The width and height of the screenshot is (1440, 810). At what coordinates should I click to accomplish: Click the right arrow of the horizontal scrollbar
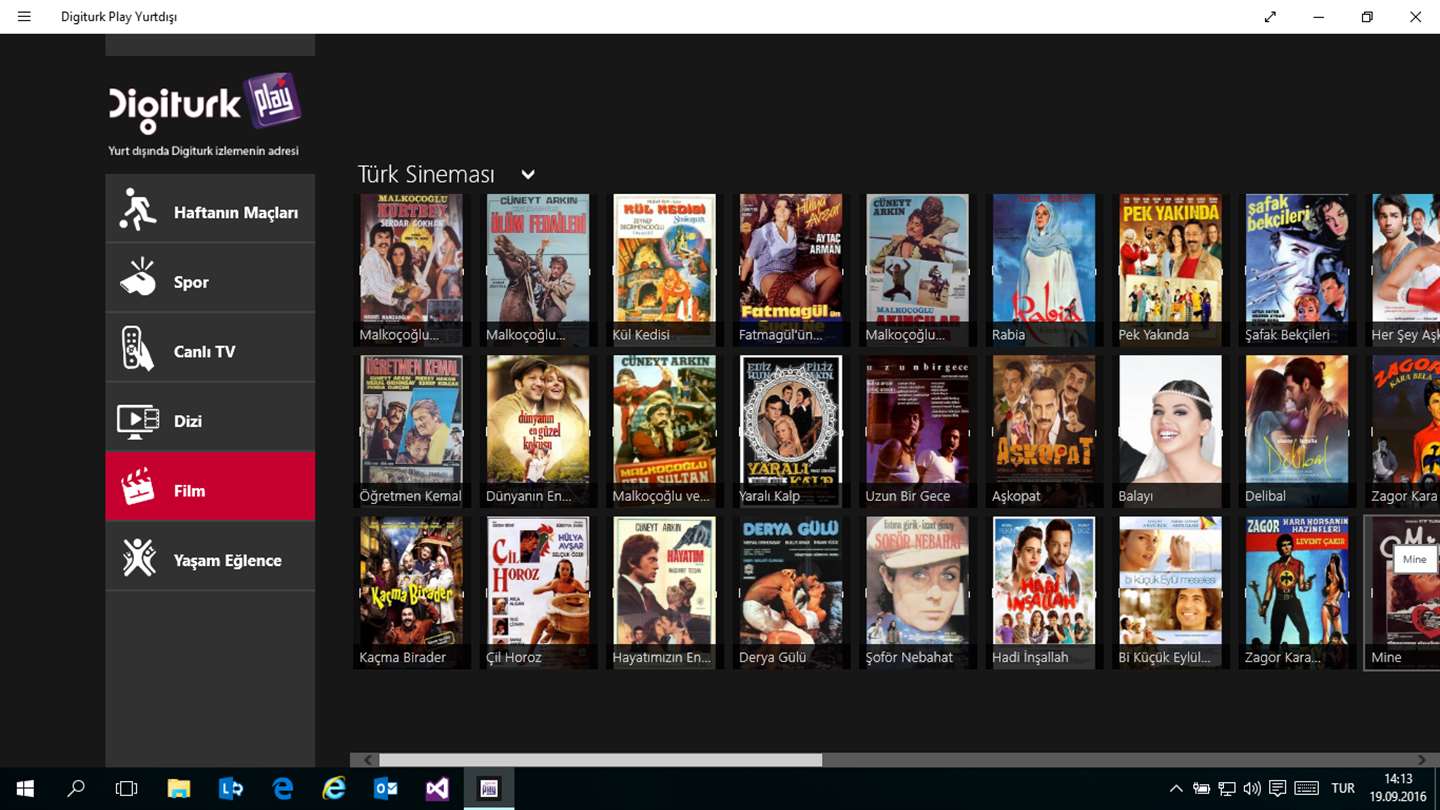tap(1422, 760)
